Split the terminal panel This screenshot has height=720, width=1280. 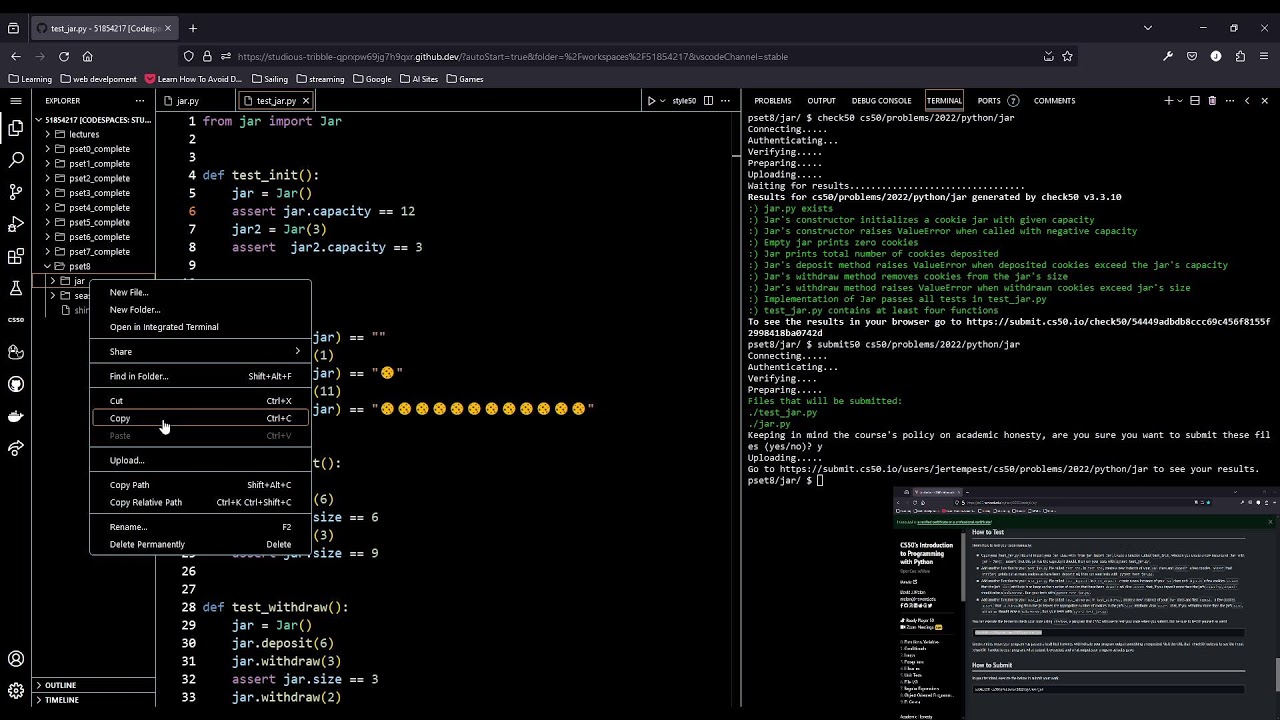(x=1194, y=101)
